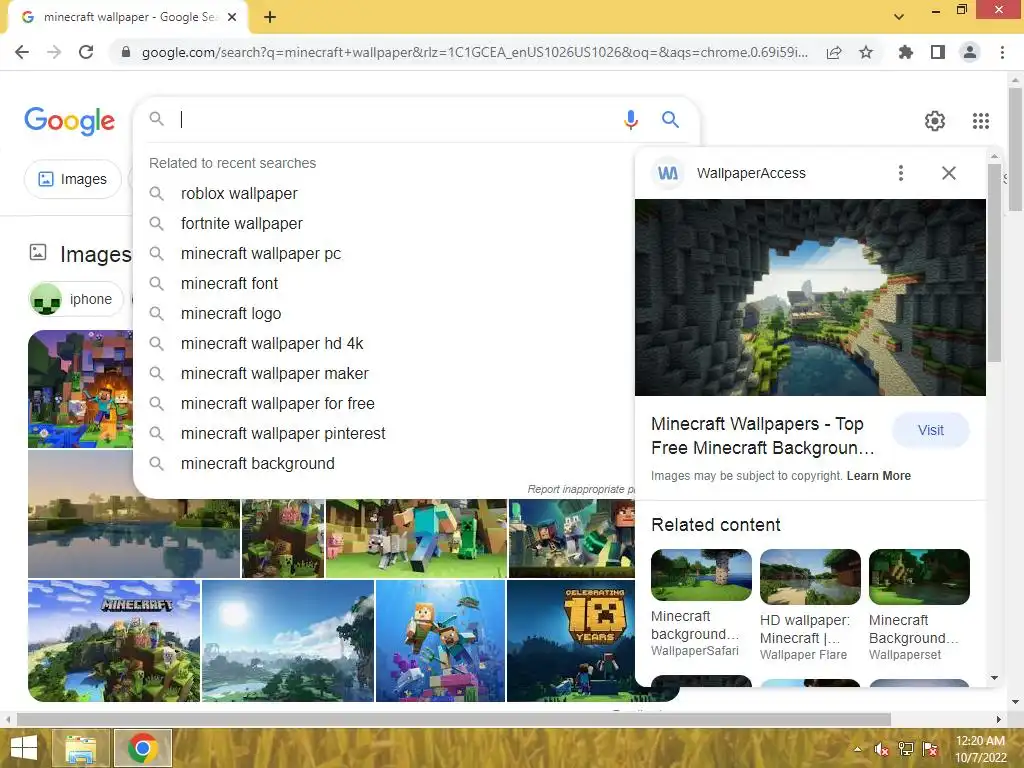
Task: Open the Chrome profile avatar
Action: point(970,52)
